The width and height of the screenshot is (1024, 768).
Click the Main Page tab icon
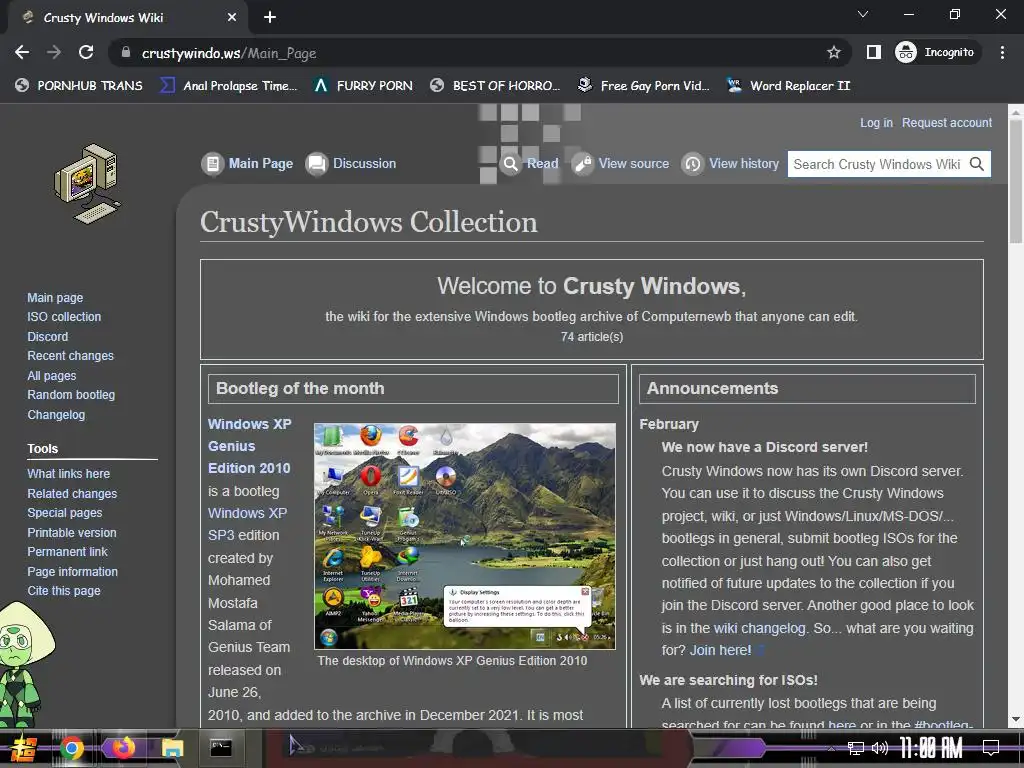click(212, 163)
